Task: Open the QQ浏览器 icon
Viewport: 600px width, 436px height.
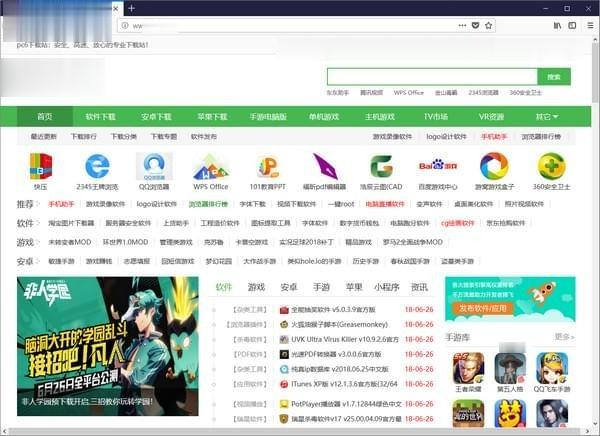Action: pos(154,167)
